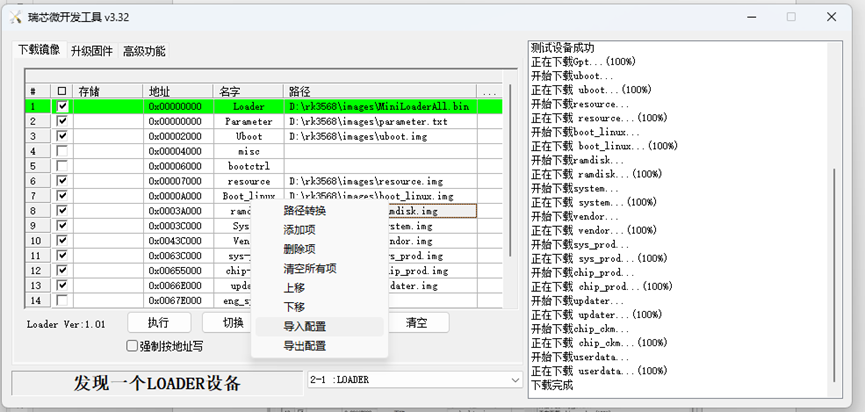
Task: Select the parameter.txt path cell
Action: (380, 121)
